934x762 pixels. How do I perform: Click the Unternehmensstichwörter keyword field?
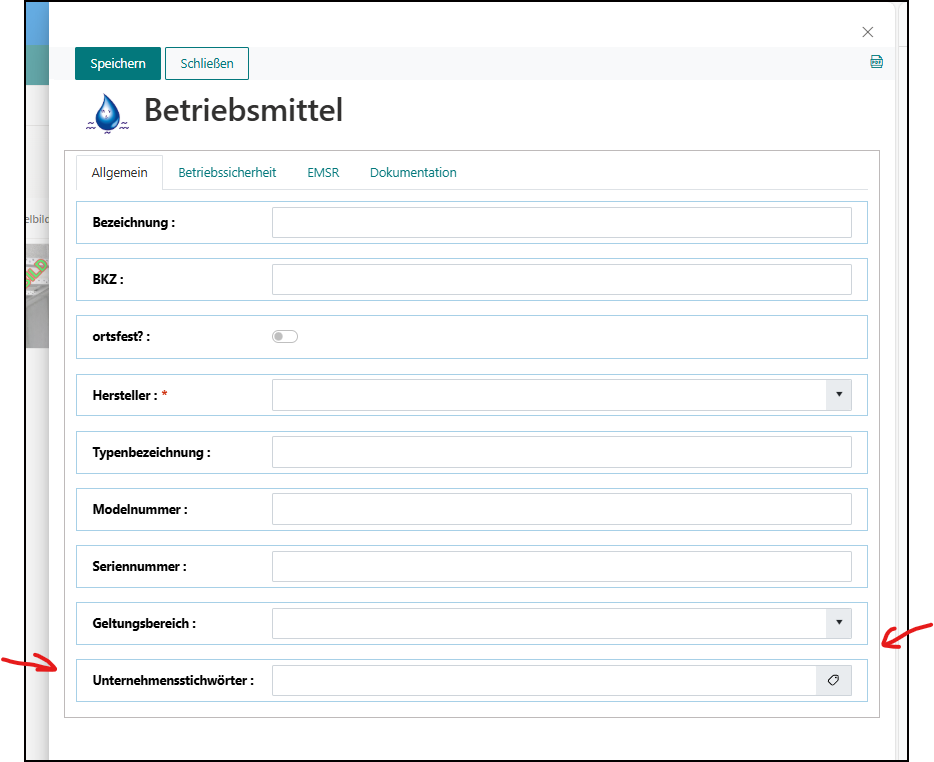click(544, 680)
